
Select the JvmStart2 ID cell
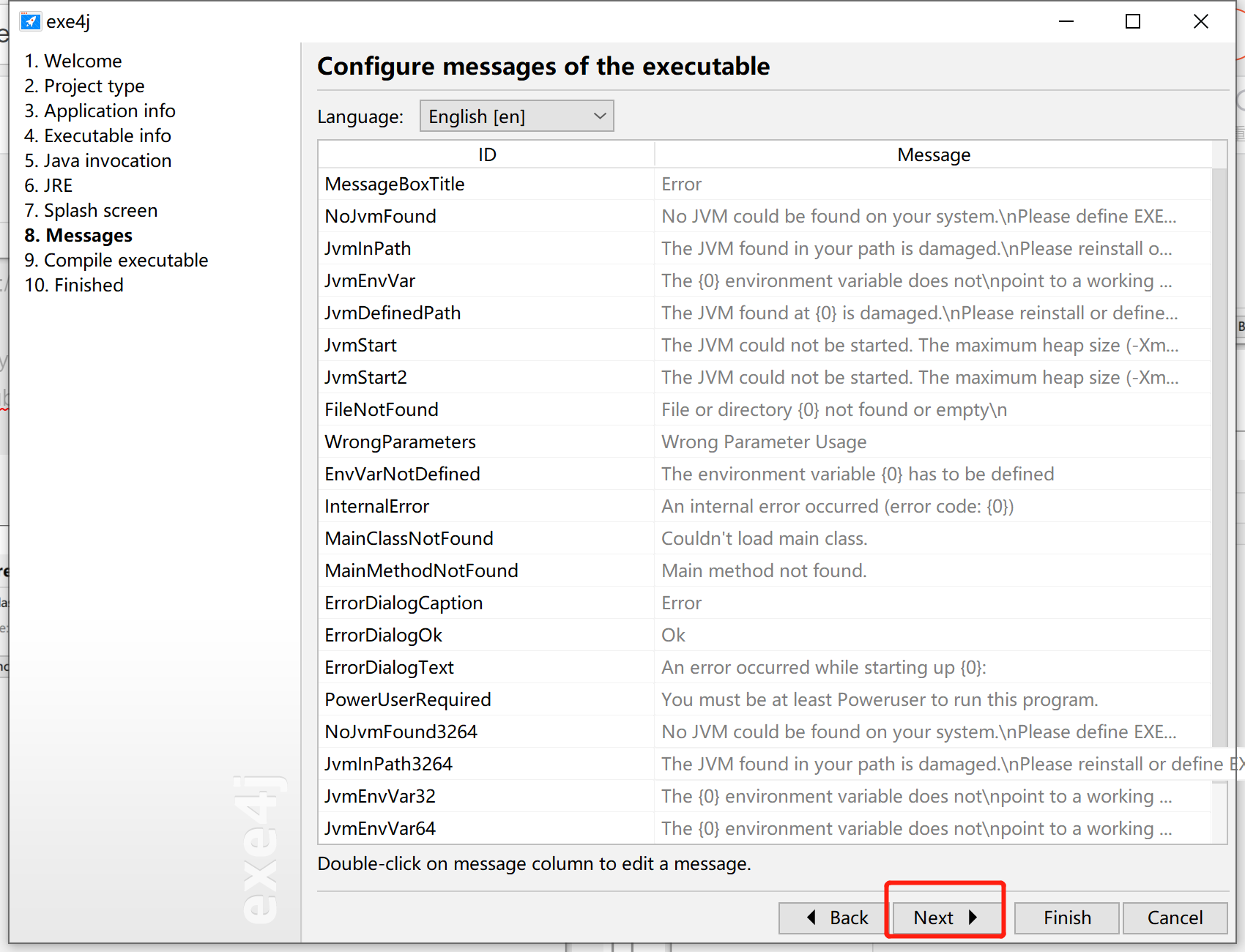[486, 377]
